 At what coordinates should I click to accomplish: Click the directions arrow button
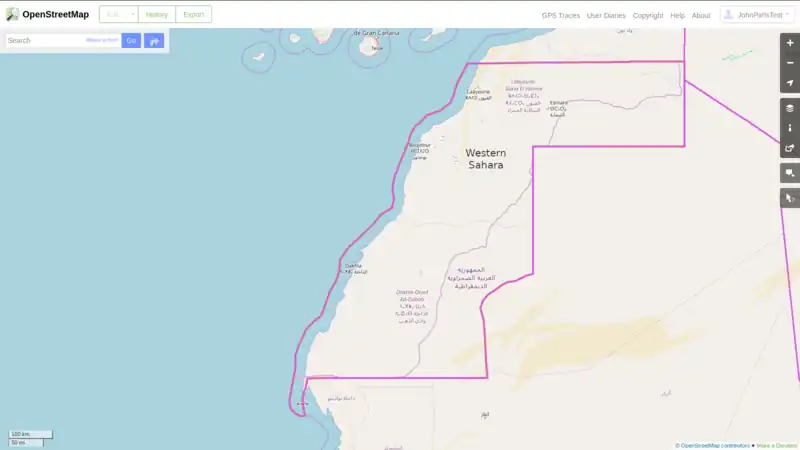tap(154, 41)
